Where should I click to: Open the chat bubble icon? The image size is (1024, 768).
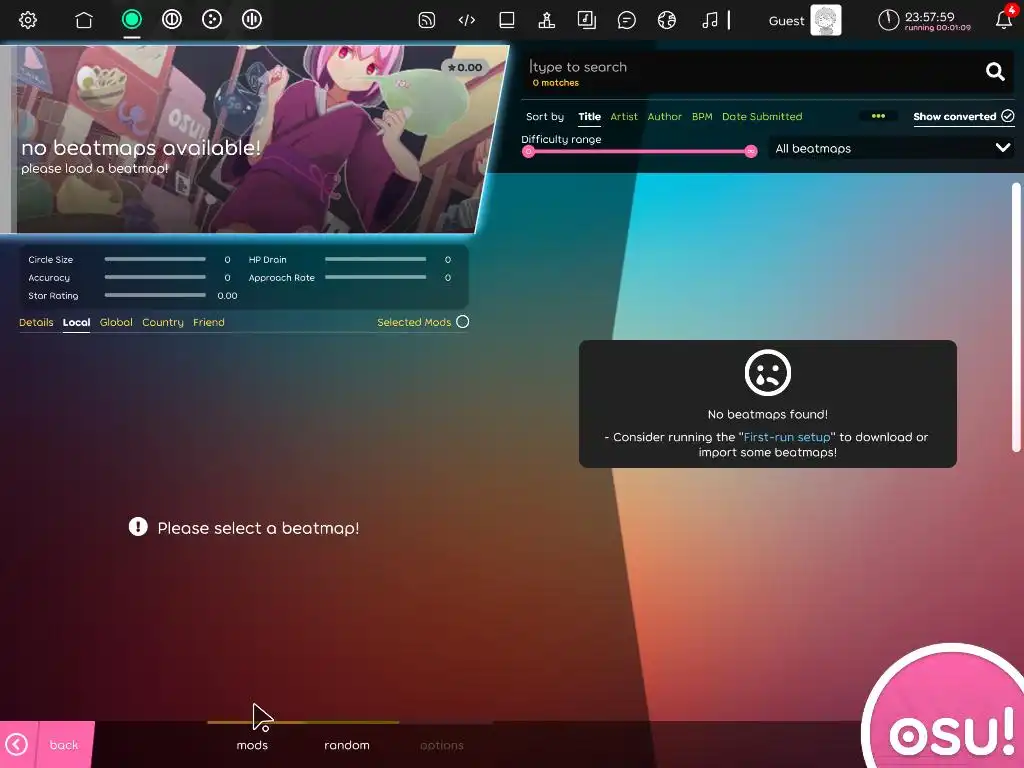[x=626, y=20]
